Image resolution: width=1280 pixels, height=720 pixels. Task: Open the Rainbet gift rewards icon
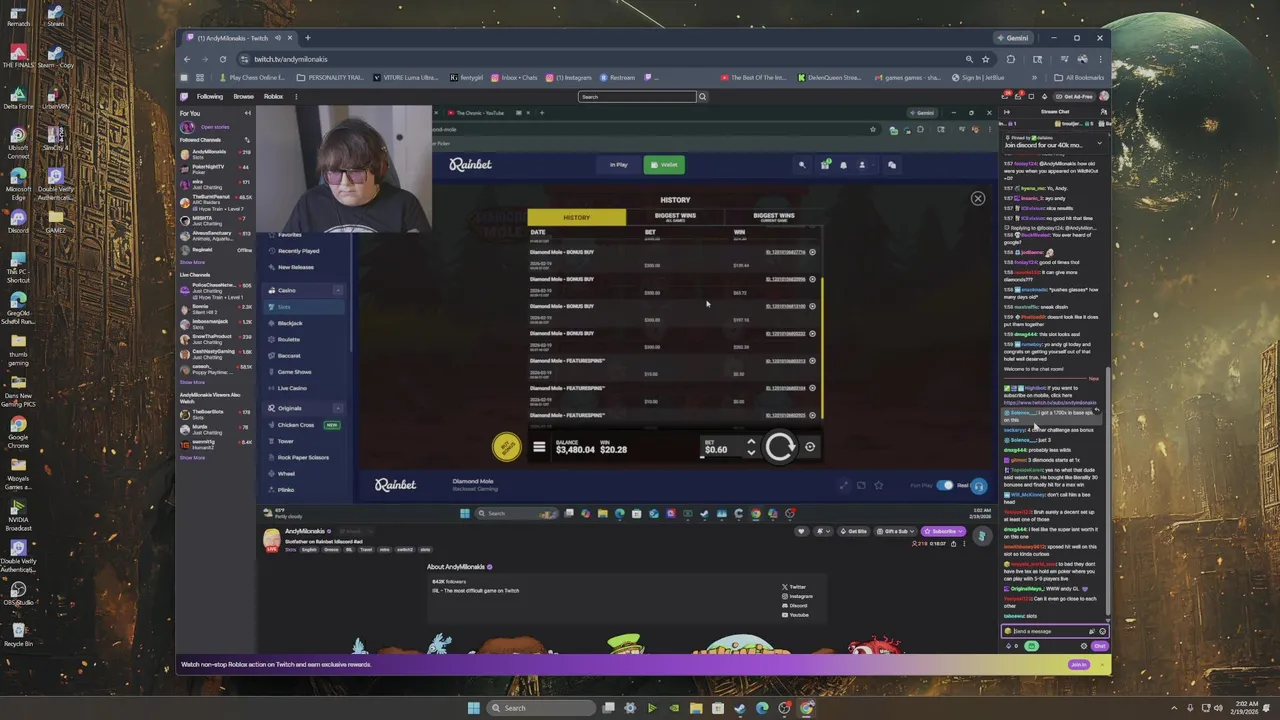(x=825, y=165)
